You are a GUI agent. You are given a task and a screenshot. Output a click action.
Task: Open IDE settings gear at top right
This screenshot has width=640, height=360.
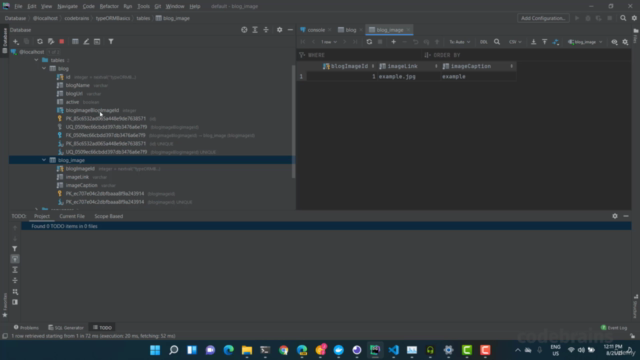click(x=634, y=18)
